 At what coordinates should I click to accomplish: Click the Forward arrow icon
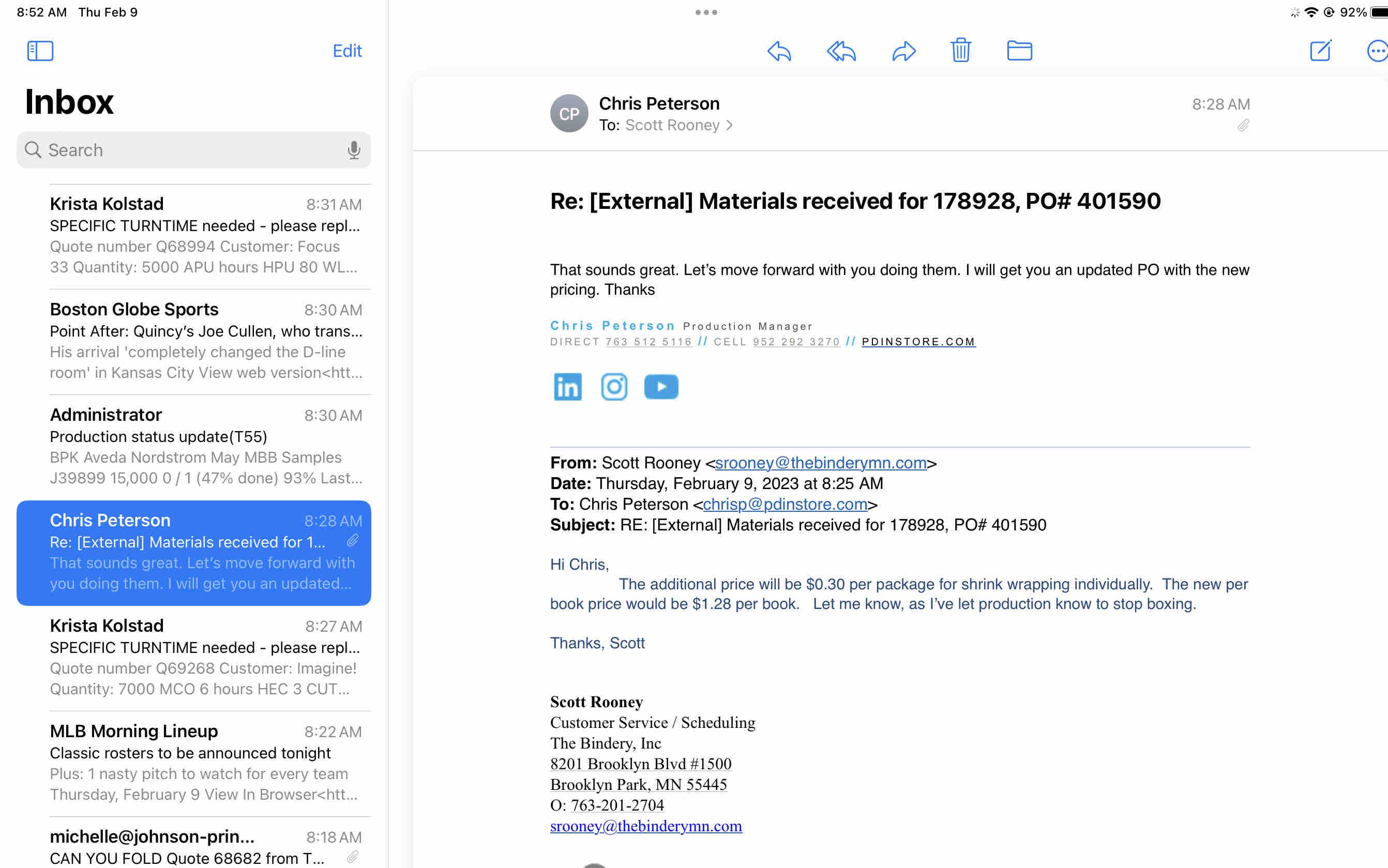[x=903, y=51]
